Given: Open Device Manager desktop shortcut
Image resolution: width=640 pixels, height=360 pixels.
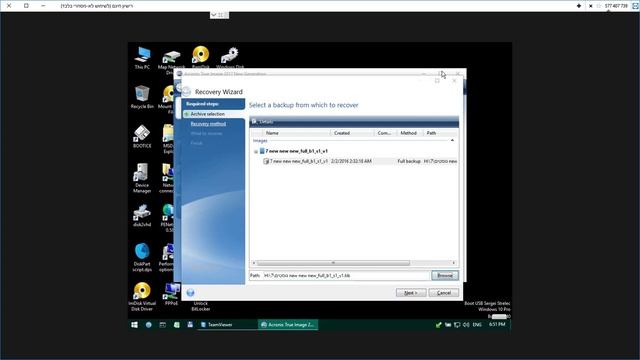Looking at the screenshot, I should coord(142,178).
